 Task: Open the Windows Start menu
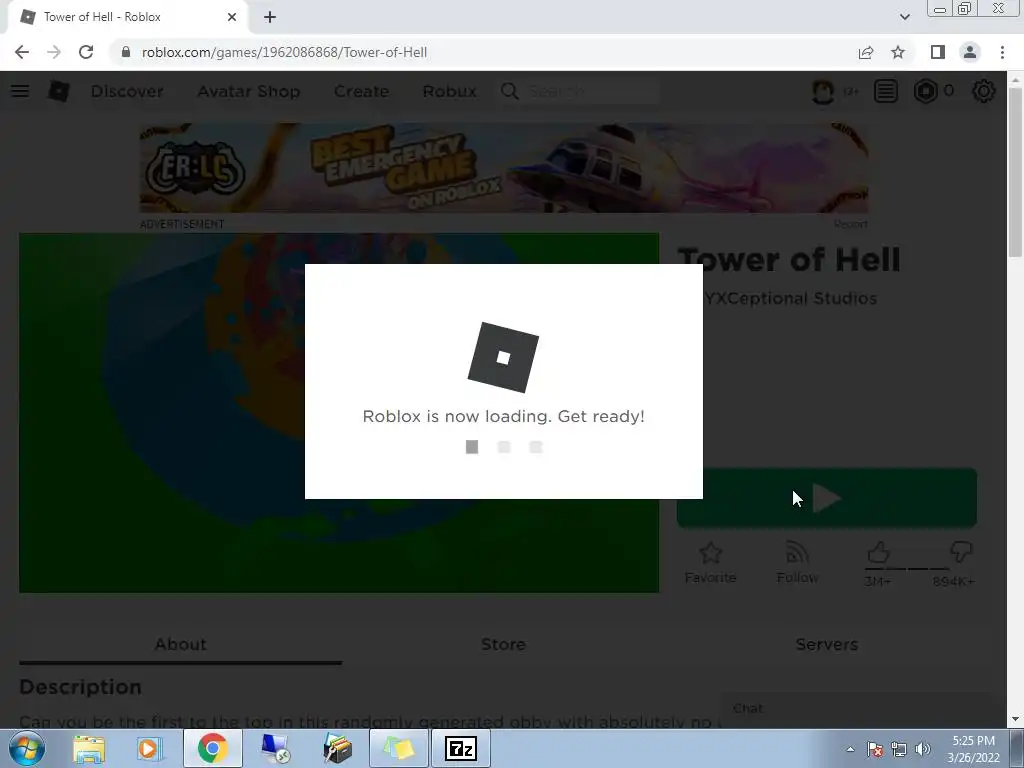[x=26, y=748]
